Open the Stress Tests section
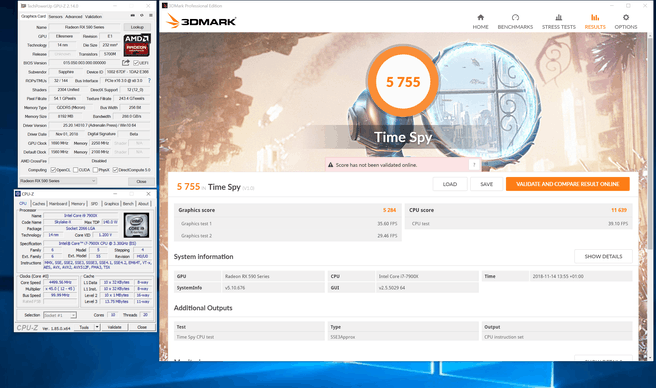 559,22
